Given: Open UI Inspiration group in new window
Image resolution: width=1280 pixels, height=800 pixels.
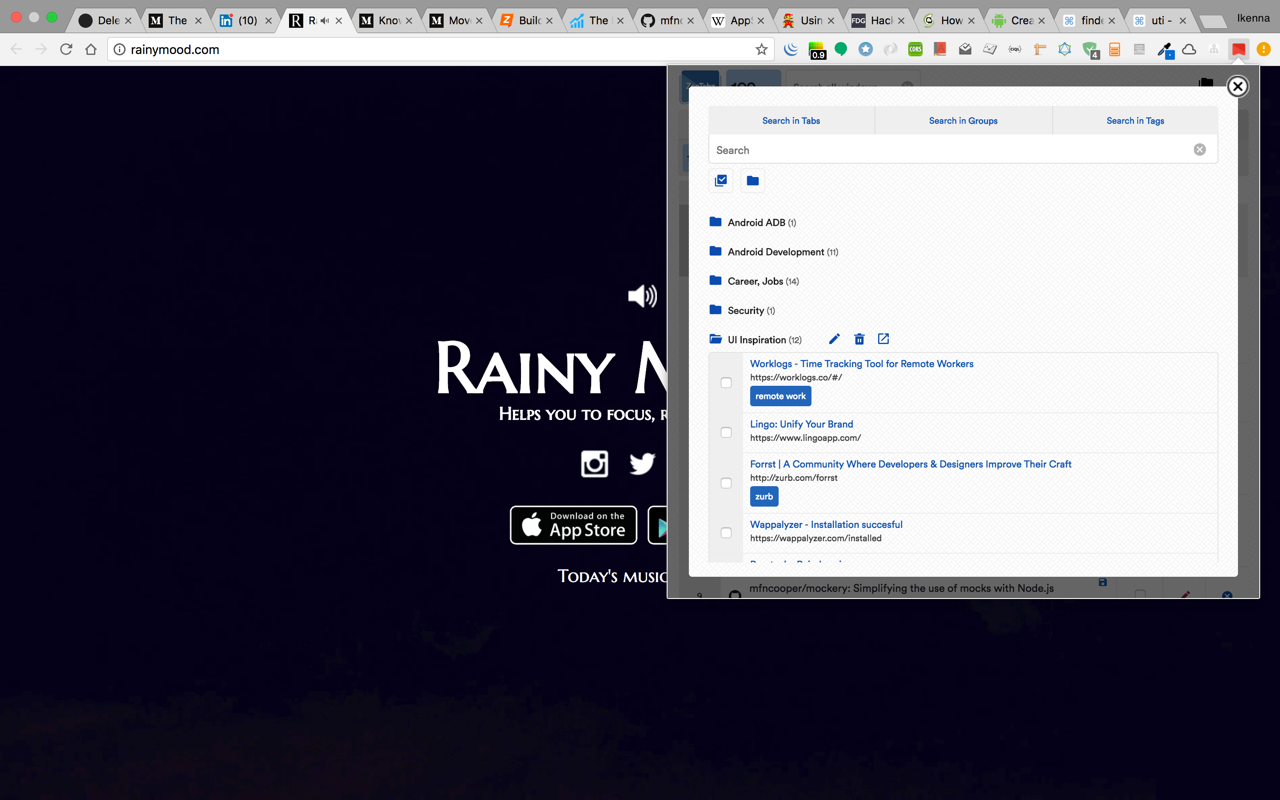Looking at the screenshot, I should (x=883, y=339).
